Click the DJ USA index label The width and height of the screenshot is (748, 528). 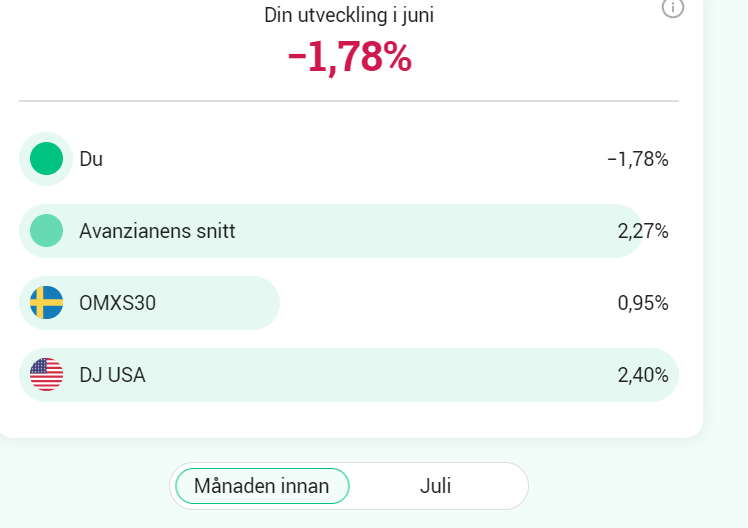[x=112, y=375]
